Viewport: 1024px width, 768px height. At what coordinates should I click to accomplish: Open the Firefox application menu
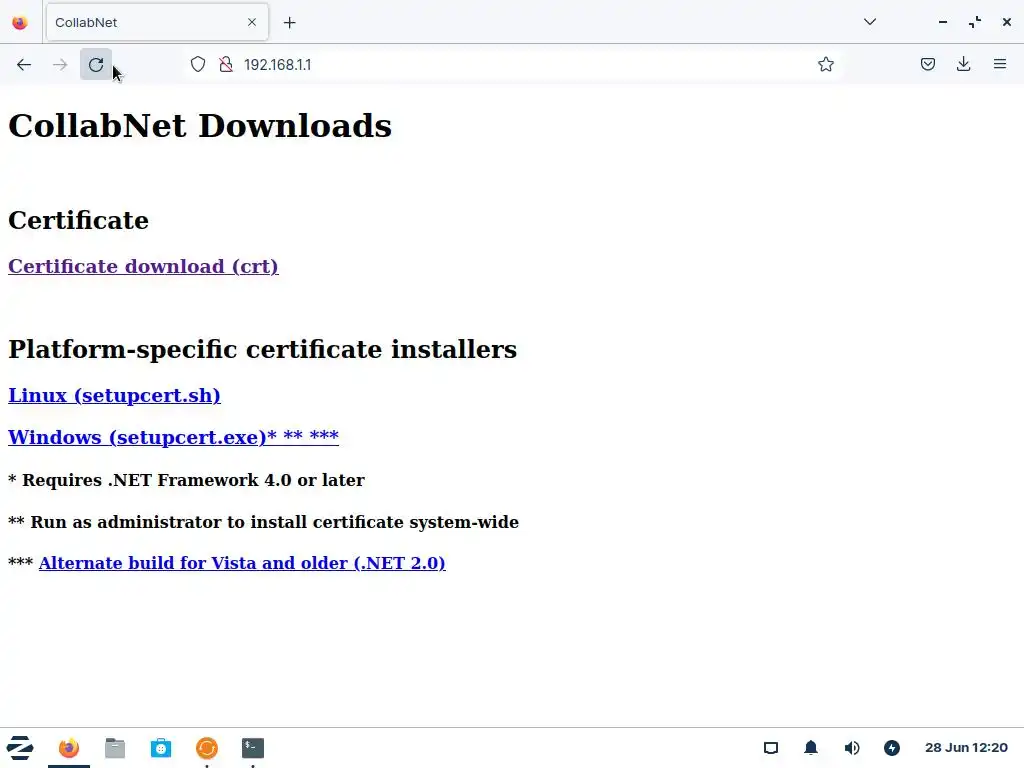(x=1000, y=64)
